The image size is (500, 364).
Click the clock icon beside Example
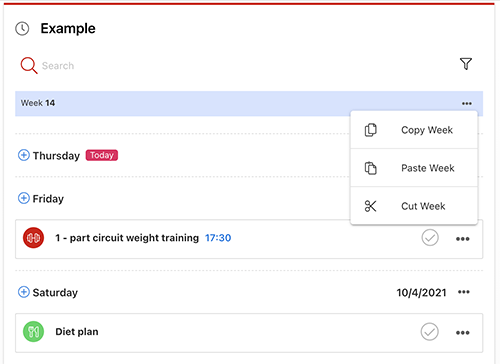[22, 29]
